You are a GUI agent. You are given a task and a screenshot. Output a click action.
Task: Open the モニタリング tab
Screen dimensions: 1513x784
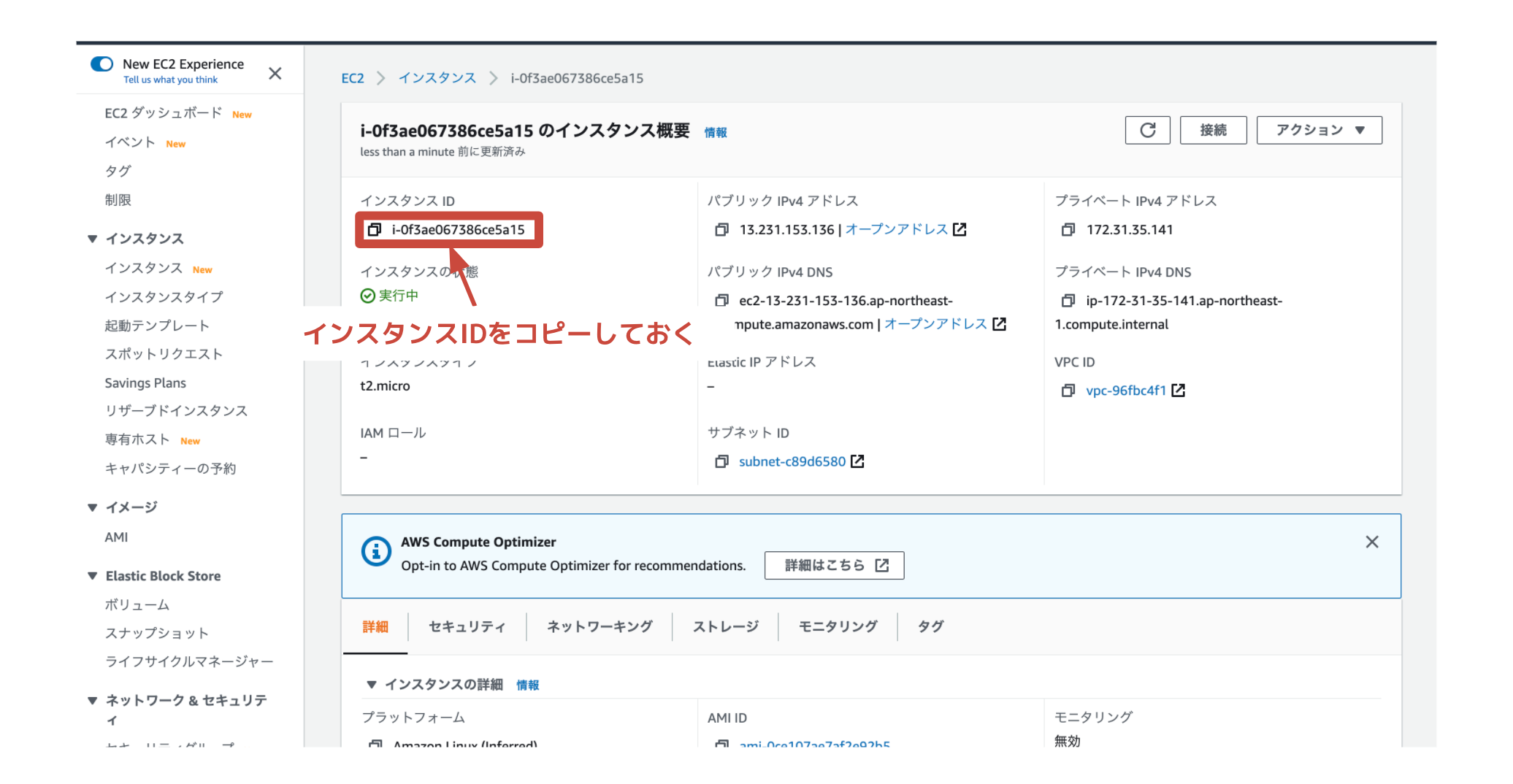pyautogui.click(x=838, y=626)
